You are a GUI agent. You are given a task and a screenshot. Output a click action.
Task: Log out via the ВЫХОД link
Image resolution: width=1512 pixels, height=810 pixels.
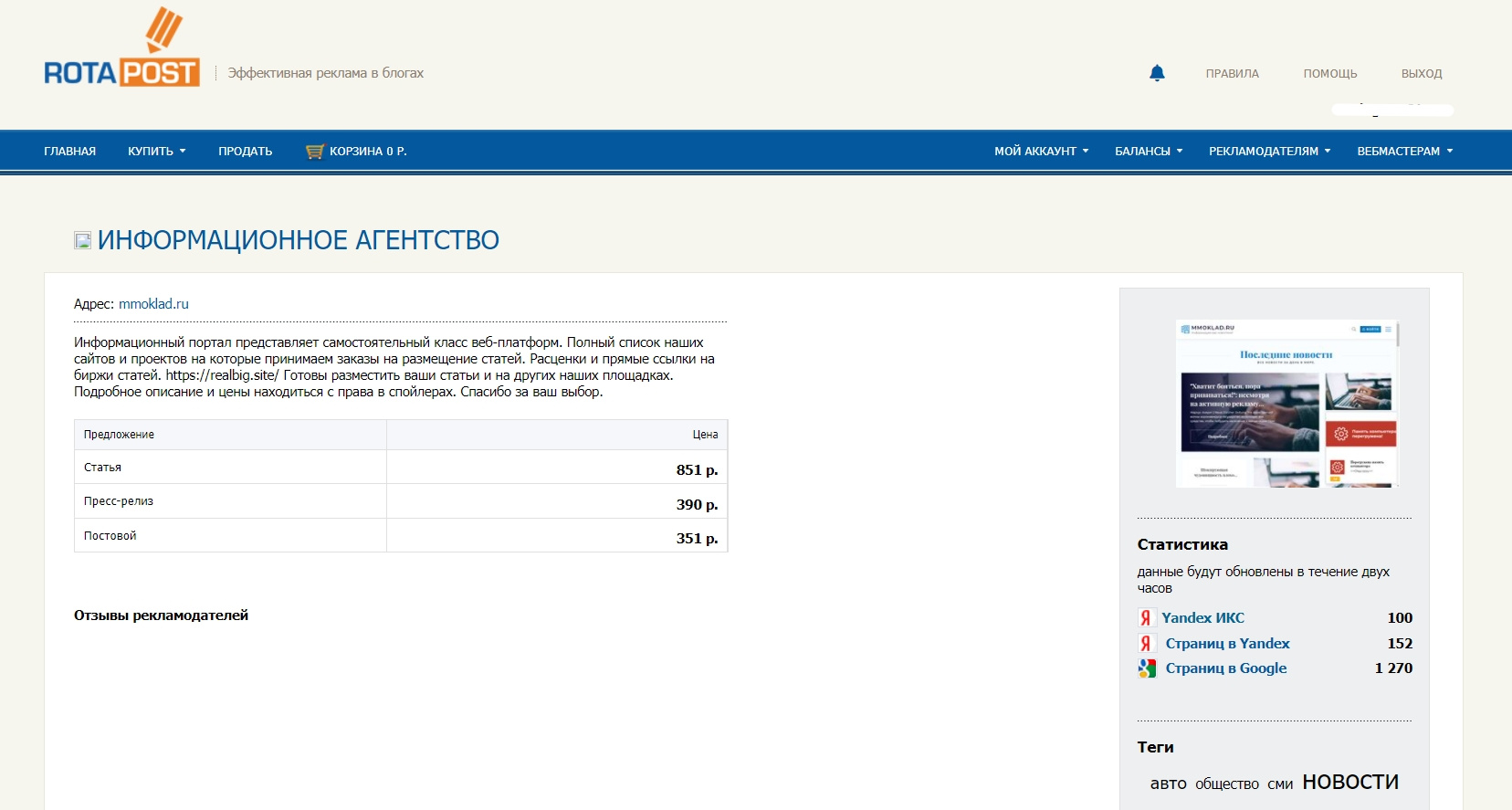[x=1422, y=74]
